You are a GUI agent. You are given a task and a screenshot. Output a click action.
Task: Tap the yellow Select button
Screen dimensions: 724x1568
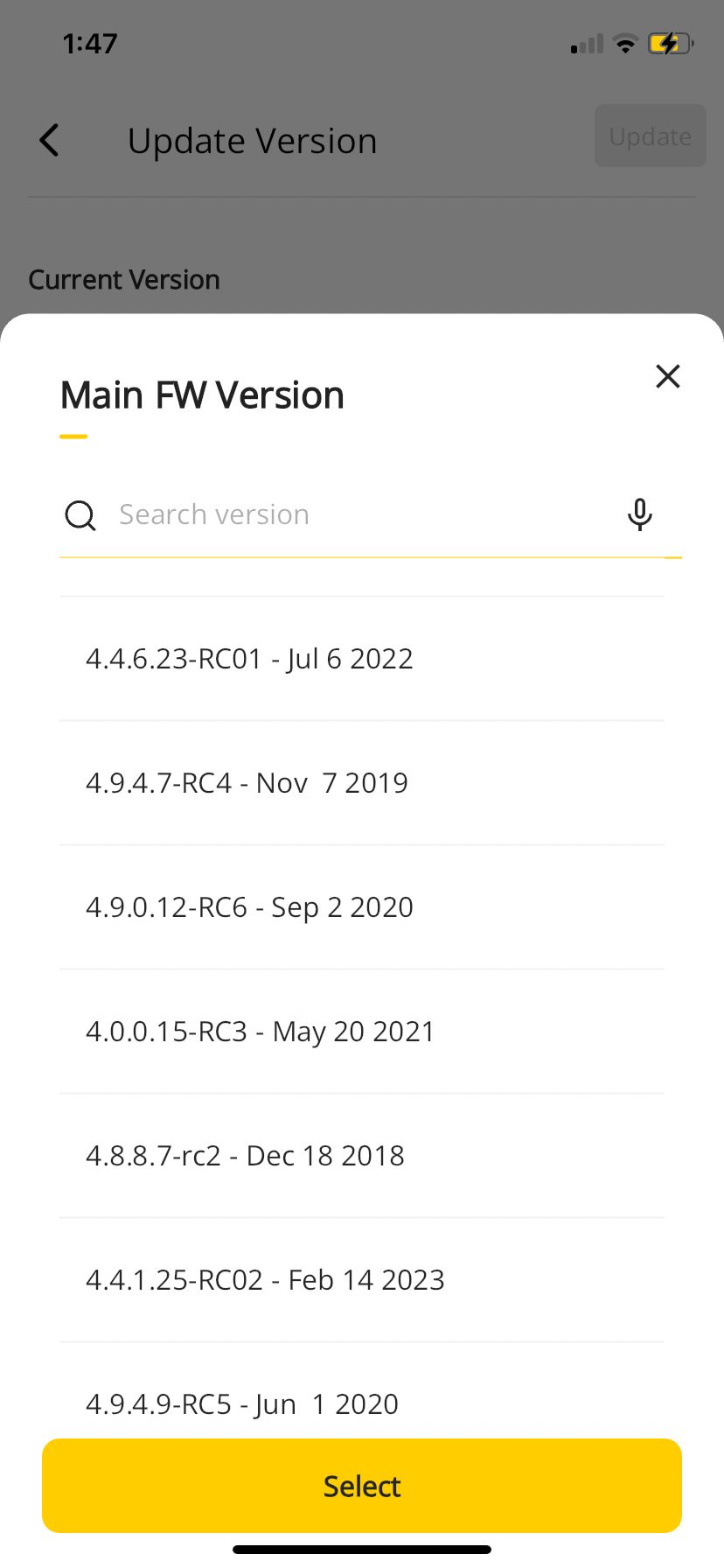(362, 1486)
